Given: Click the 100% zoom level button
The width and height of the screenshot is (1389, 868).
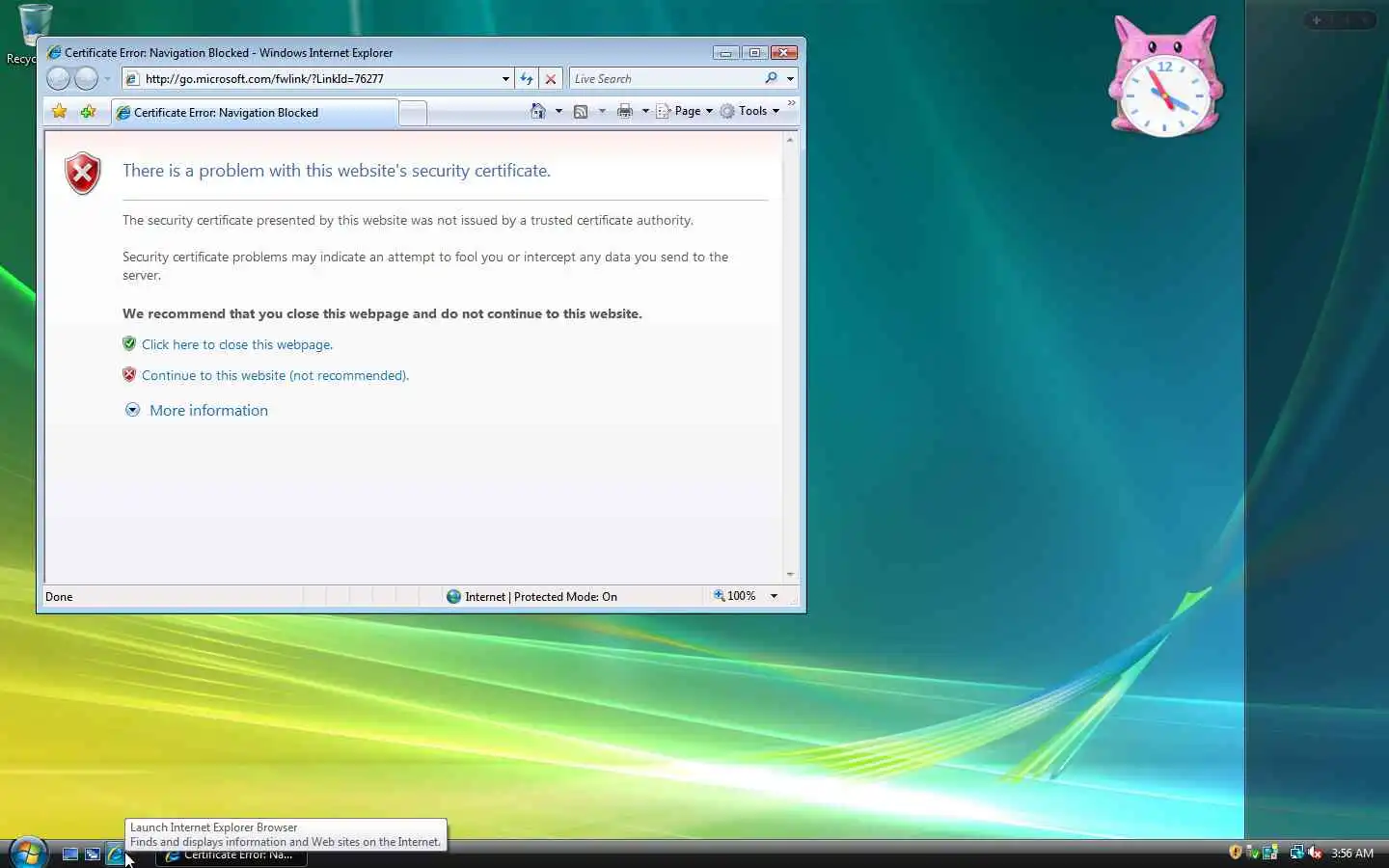Looking at the screenshot, I should [x=734, y=596].
